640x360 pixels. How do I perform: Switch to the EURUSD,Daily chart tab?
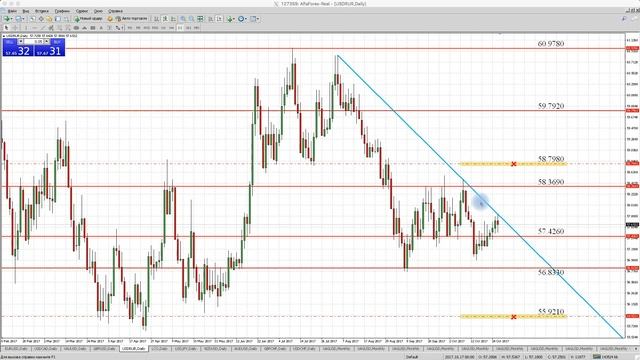click(16, 349)
